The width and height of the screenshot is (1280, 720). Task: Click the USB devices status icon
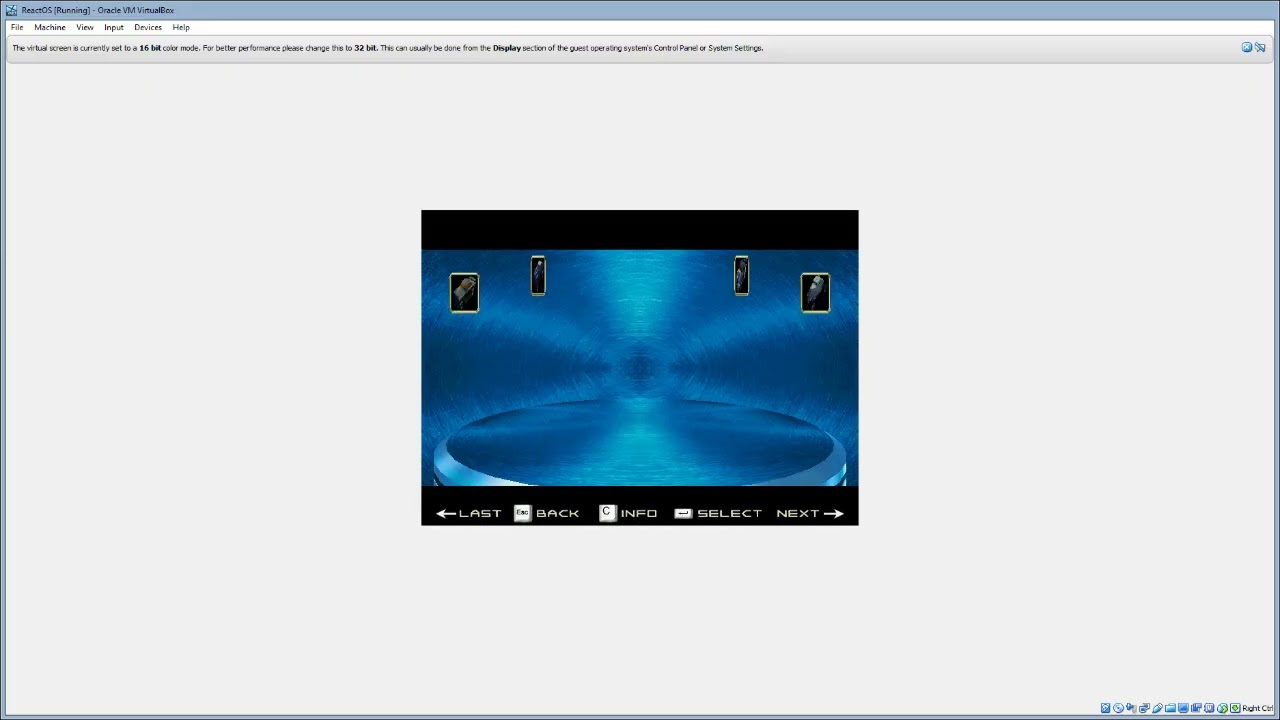pyautogui.click(x=1157, y=708)
